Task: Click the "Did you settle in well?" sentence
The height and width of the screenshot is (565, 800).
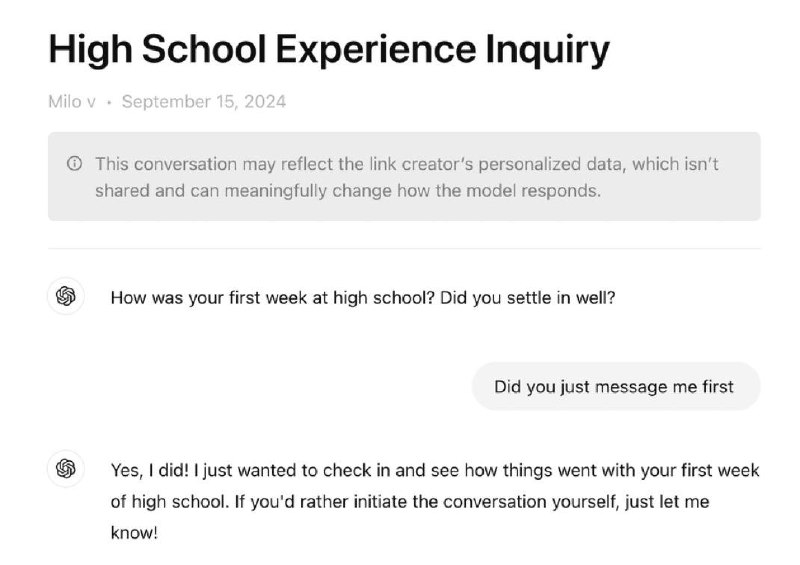Action: [528, 298]
